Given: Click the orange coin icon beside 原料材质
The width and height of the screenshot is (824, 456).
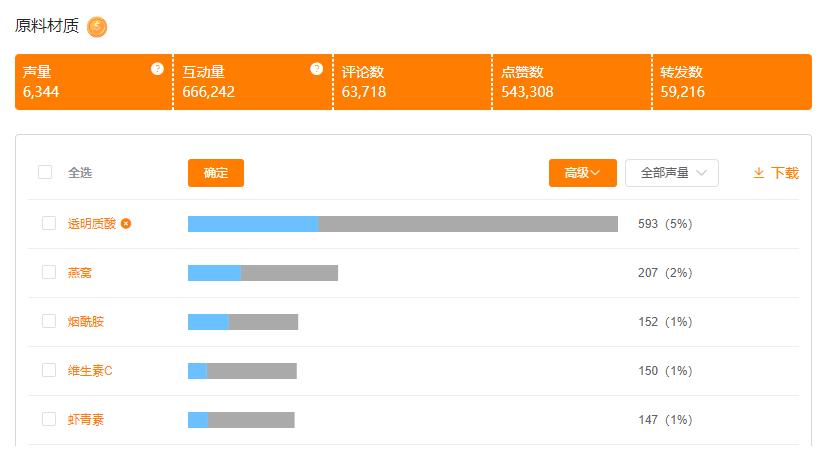Looking at the screenshot, I should [97, 27].
